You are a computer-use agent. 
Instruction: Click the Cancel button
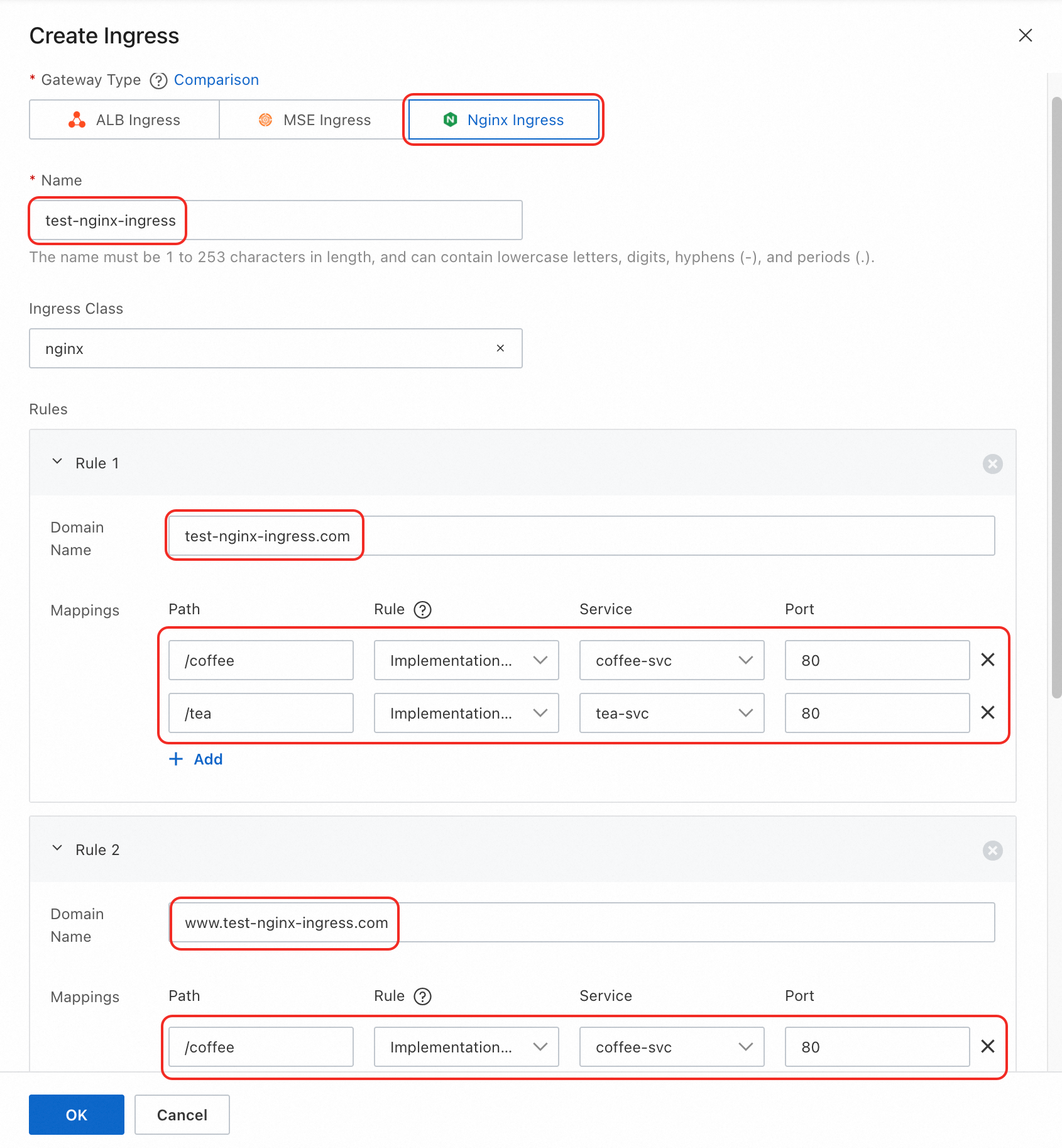(x=182, y=1115)
